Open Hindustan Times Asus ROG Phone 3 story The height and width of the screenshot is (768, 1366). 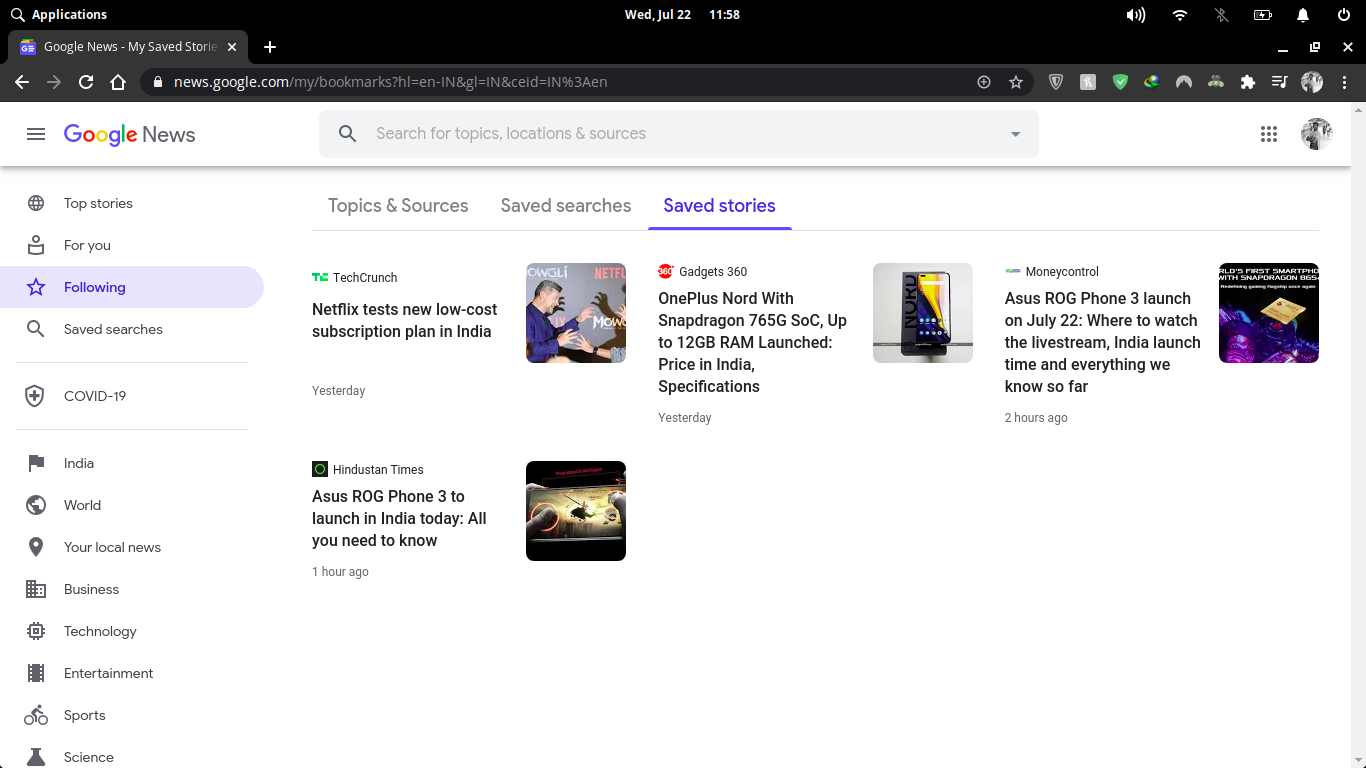coord(400,518)
